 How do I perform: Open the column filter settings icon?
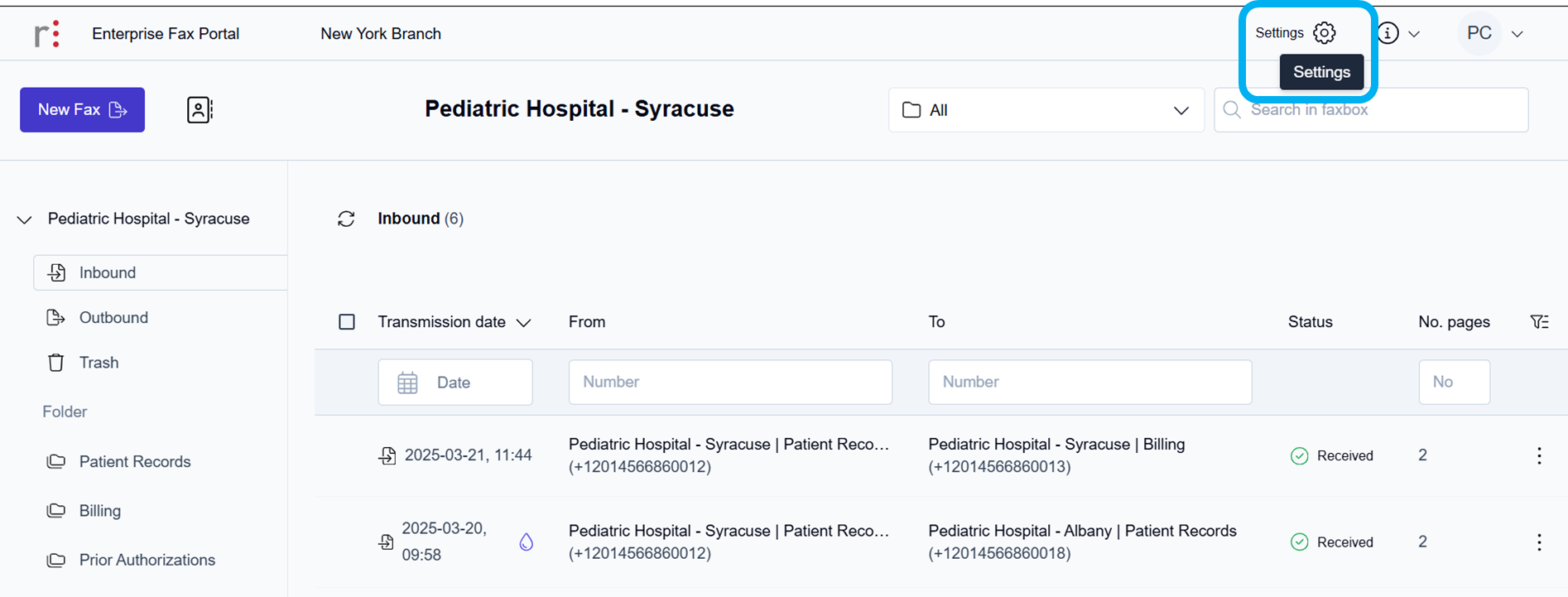pos(1539,322)
